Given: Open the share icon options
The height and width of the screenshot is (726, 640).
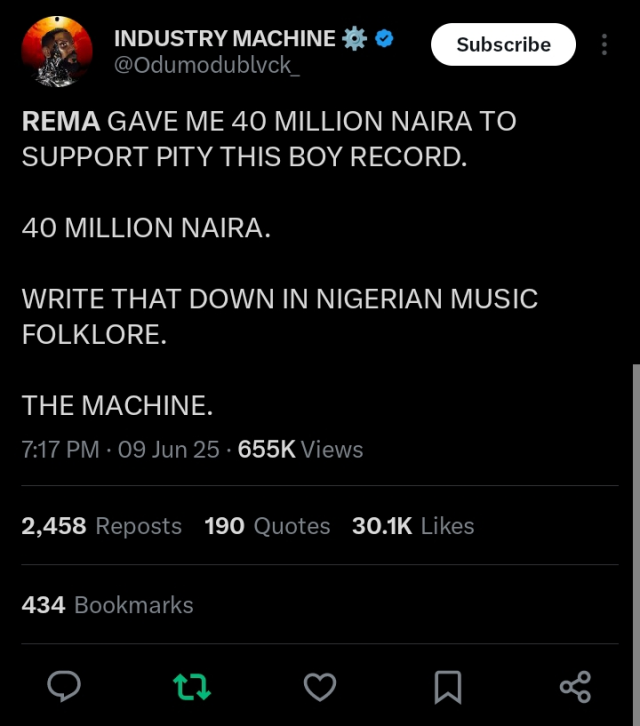Looking at the screenshot, I should pos(575,687).
